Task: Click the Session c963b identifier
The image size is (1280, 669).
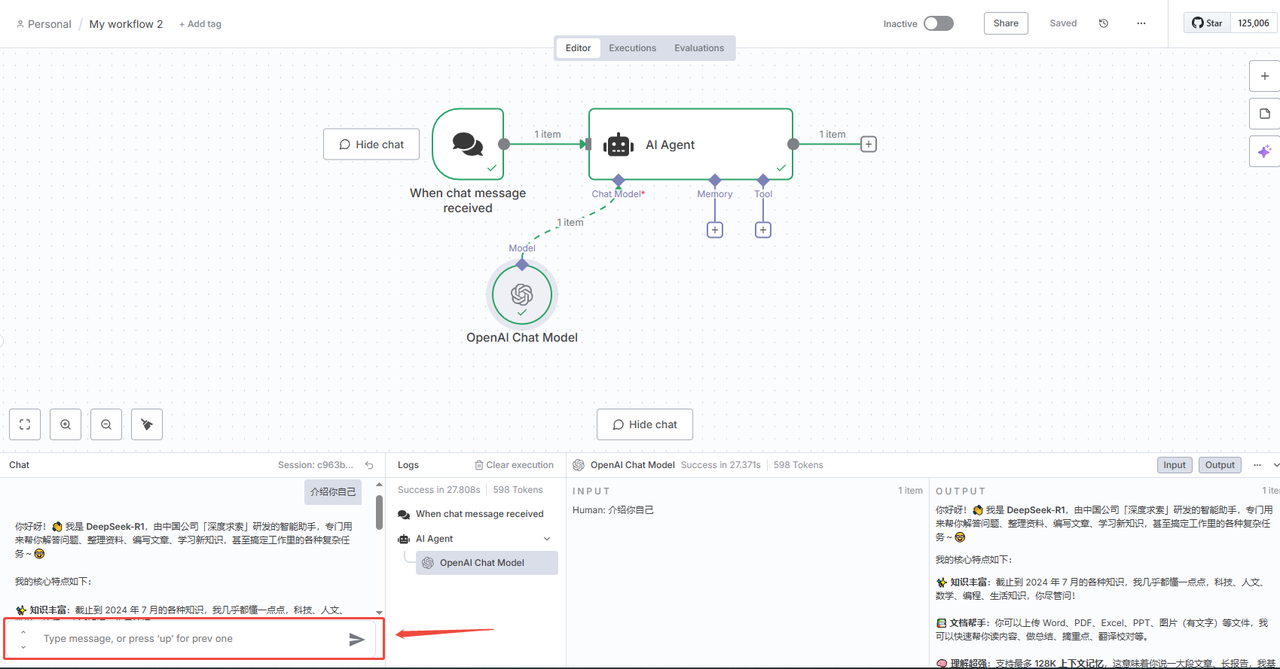Action: [317, 465]
